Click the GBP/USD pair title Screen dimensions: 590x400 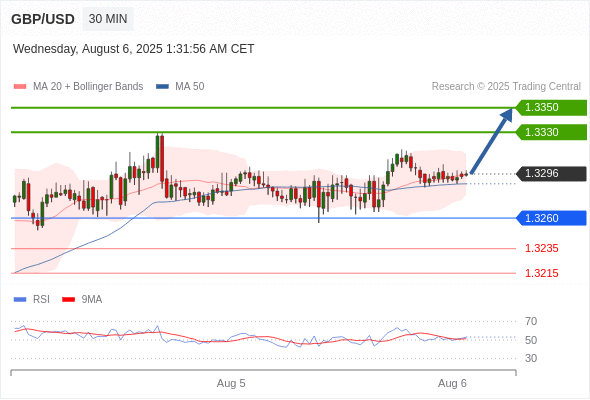pyautogui.click(x=43, y=19)
